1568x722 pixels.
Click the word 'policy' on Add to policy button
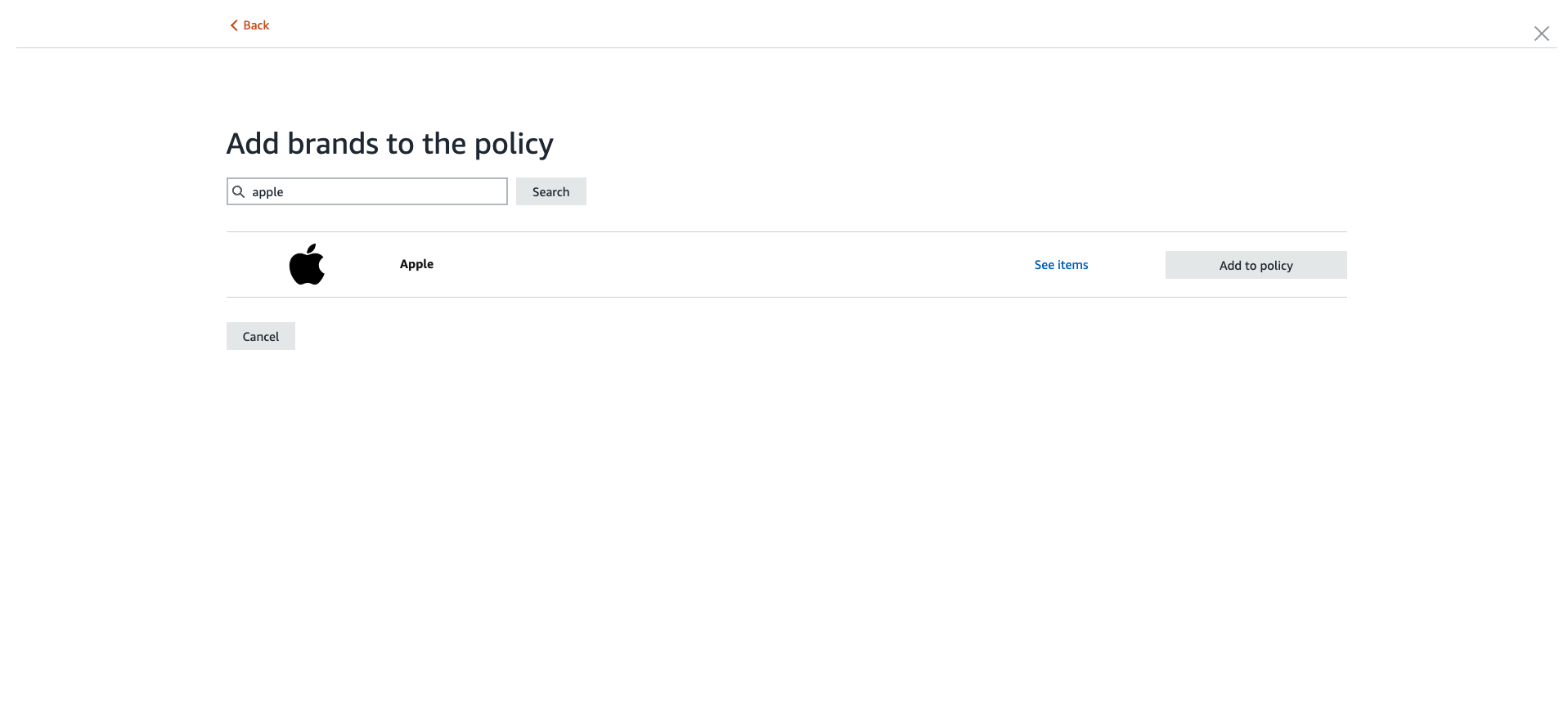point(1276,266)
